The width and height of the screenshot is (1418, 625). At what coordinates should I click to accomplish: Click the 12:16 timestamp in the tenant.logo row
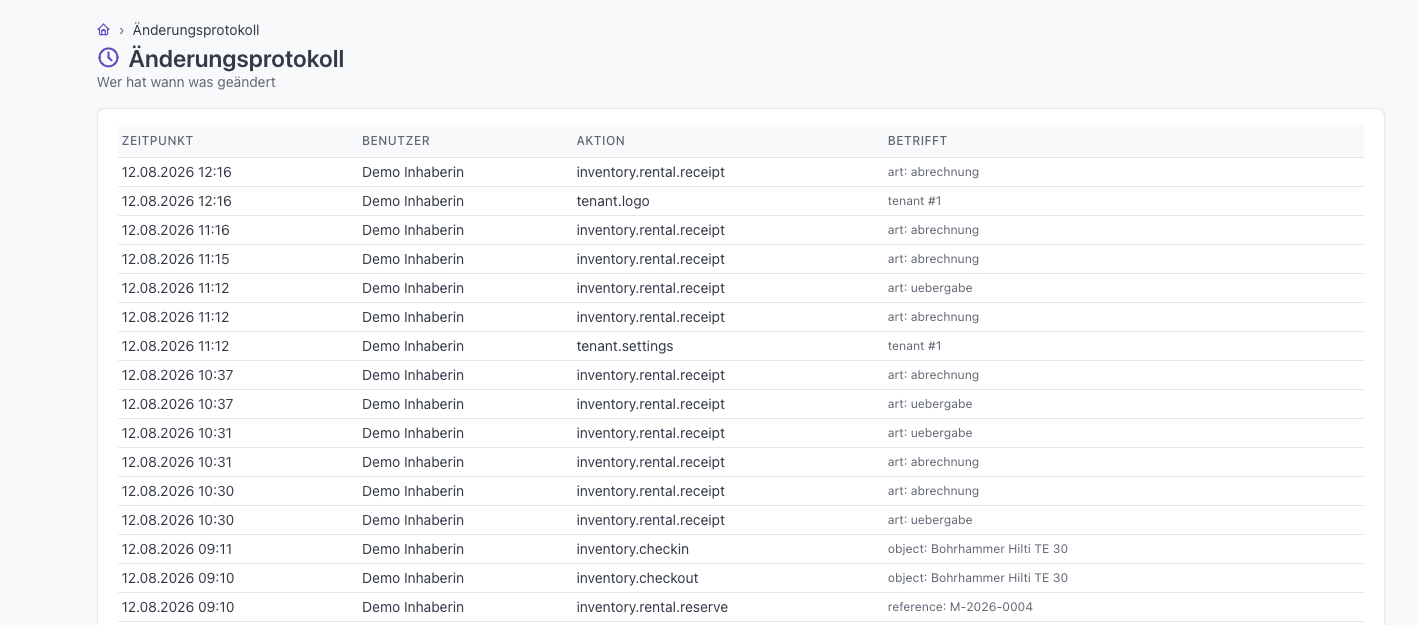177,201
